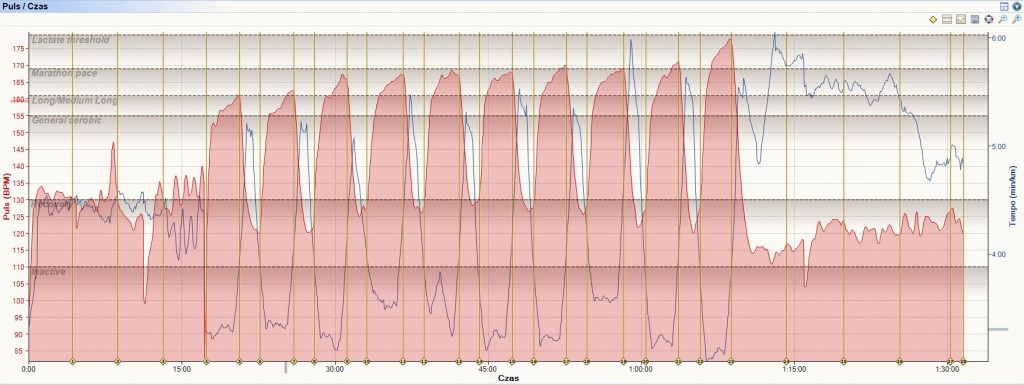Click the General aerobic zone label

[67, 121]
